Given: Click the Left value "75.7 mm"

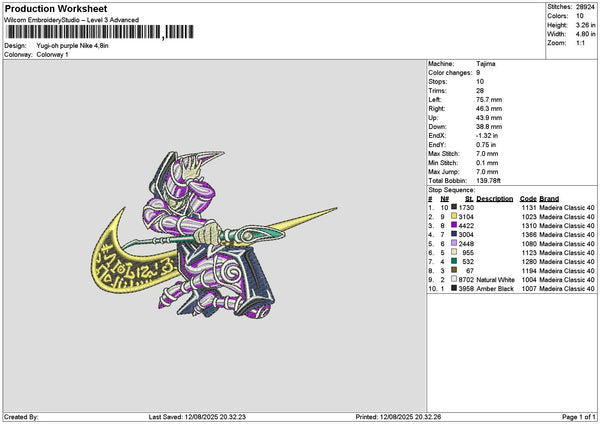Looking at the screenshot, I should point(489,100).
